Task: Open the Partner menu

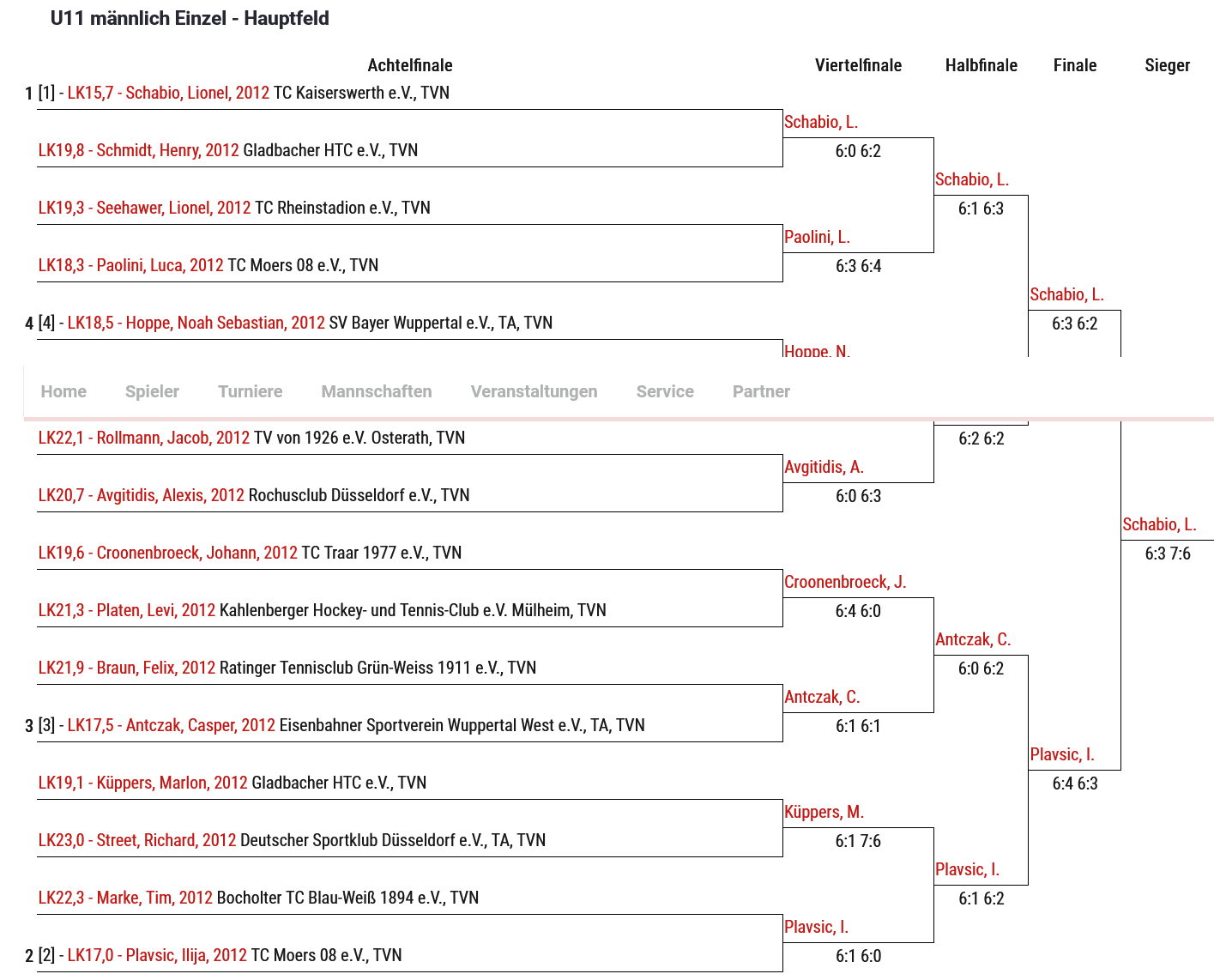Action: coord(761,391)
